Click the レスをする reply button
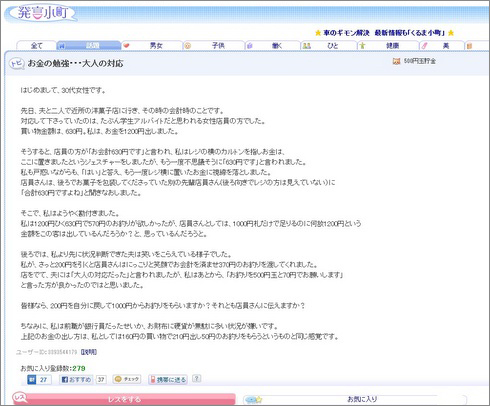 click(x=124, y=399)
